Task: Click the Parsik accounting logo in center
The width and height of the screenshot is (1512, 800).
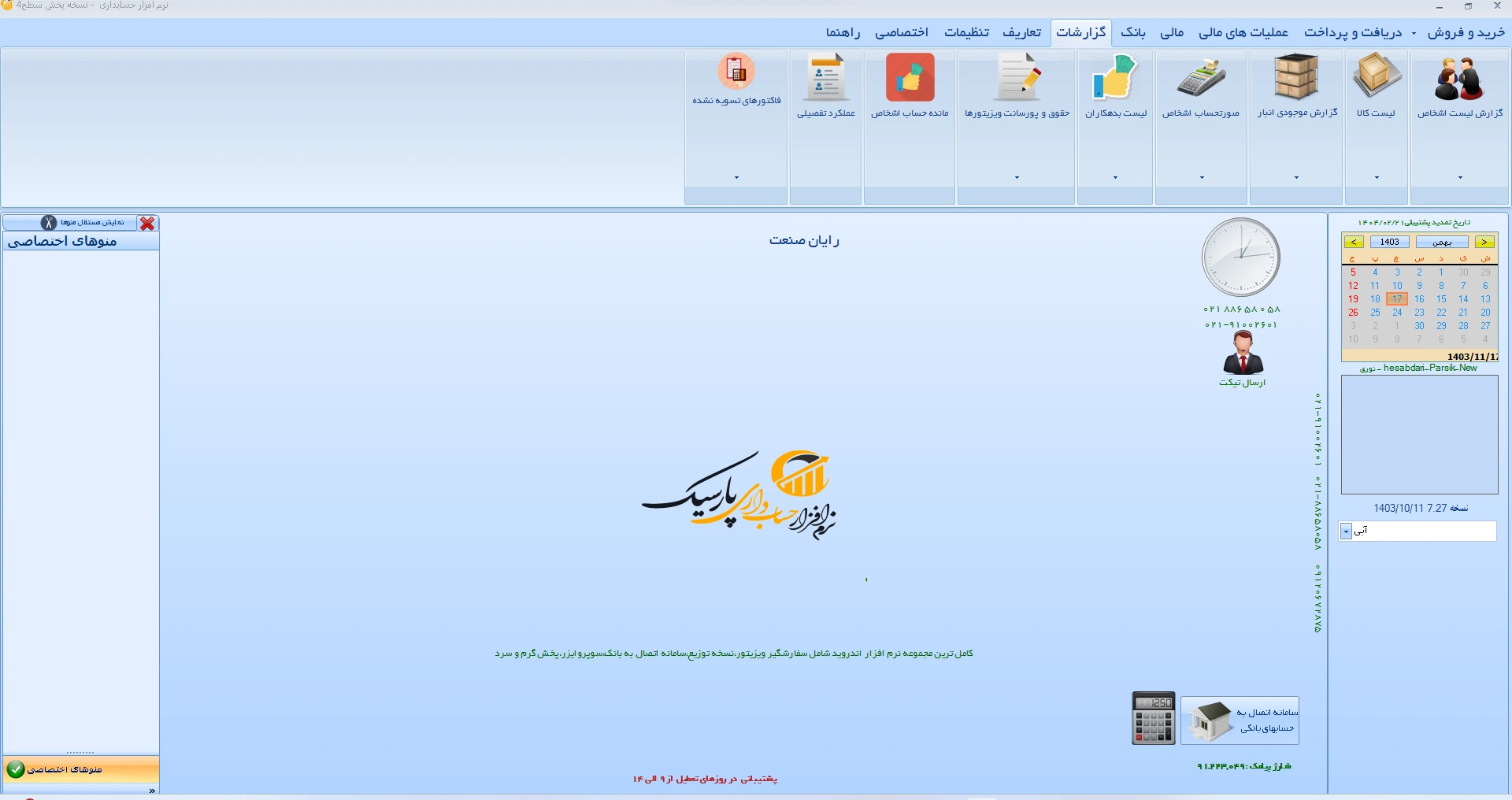Action: tap(739, 495)
